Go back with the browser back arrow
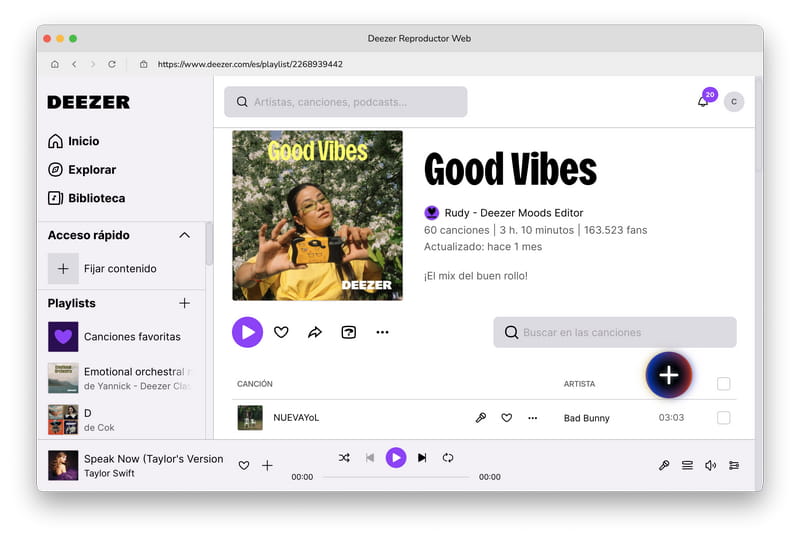This screenshot has height=540, width=800. pyautogui.click(x=74, y=64)
